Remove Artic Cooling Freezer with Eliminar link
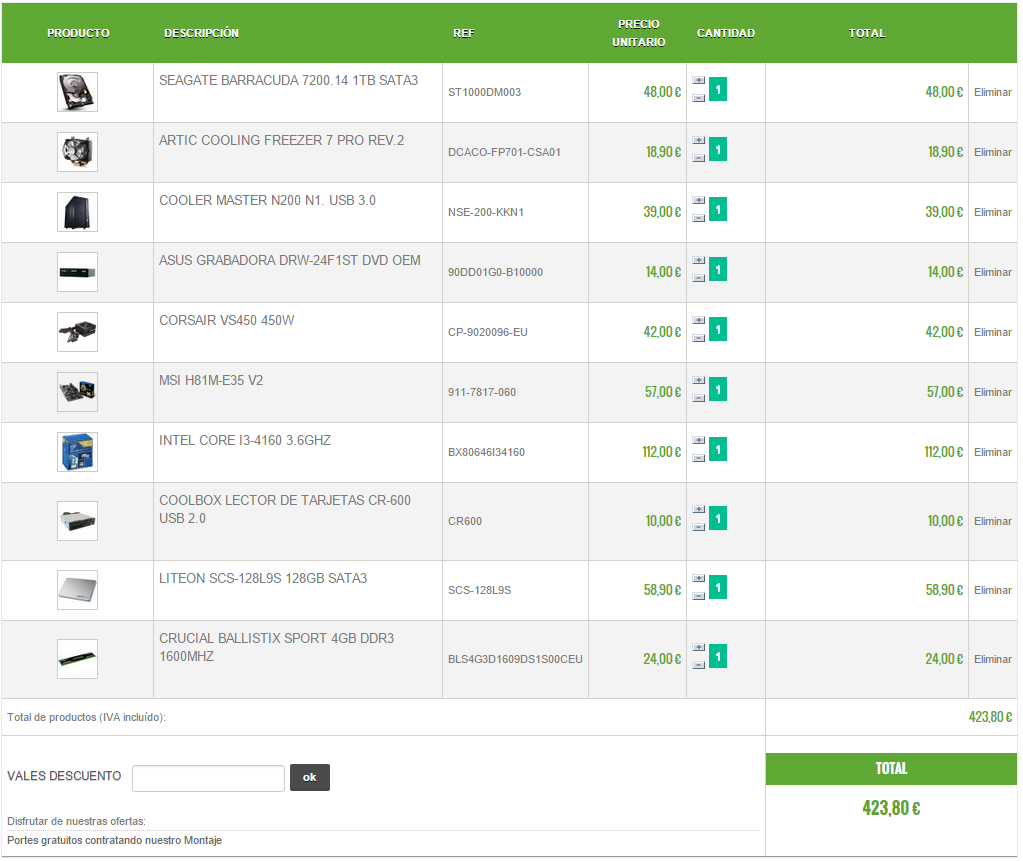The height and width of the screenshot is (861, 1023). click(x=992, y=153)
